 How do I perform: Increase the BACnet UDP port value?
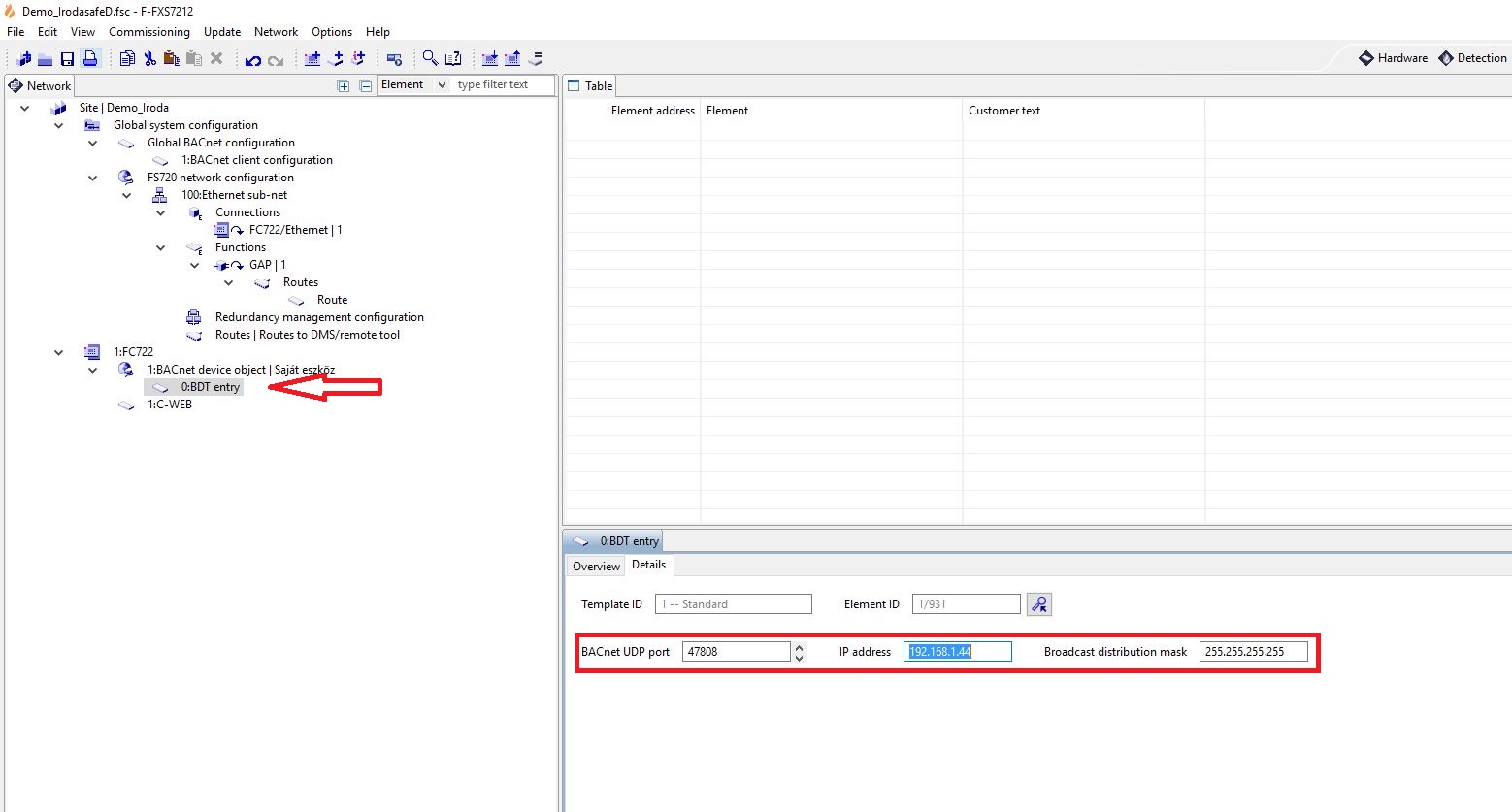pos(799,647)
